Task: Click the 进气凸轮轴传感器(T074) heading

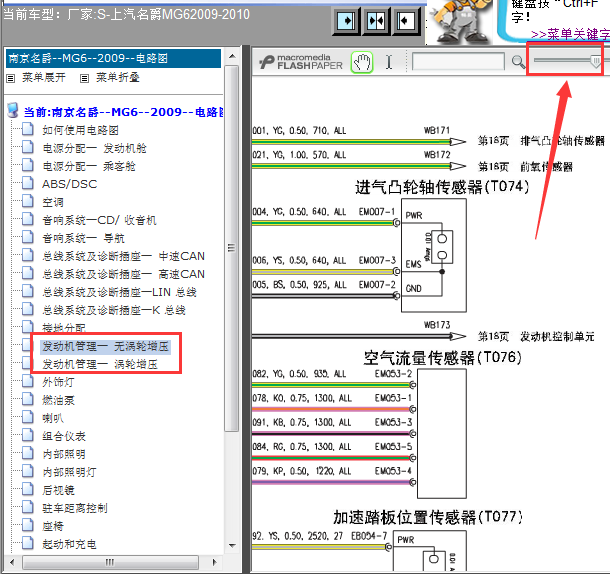Action: (442, 187)
